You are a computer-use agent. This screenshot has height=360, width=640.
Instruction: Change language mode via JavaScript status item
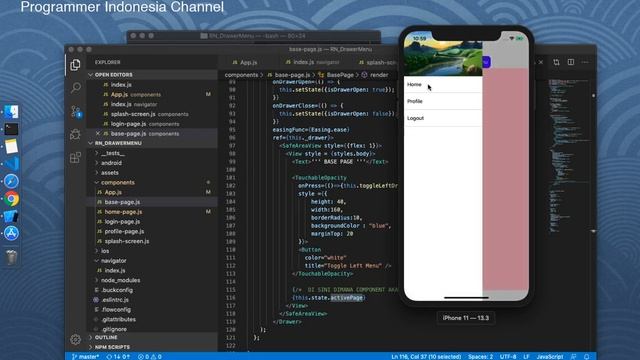[x=550, y=356]
